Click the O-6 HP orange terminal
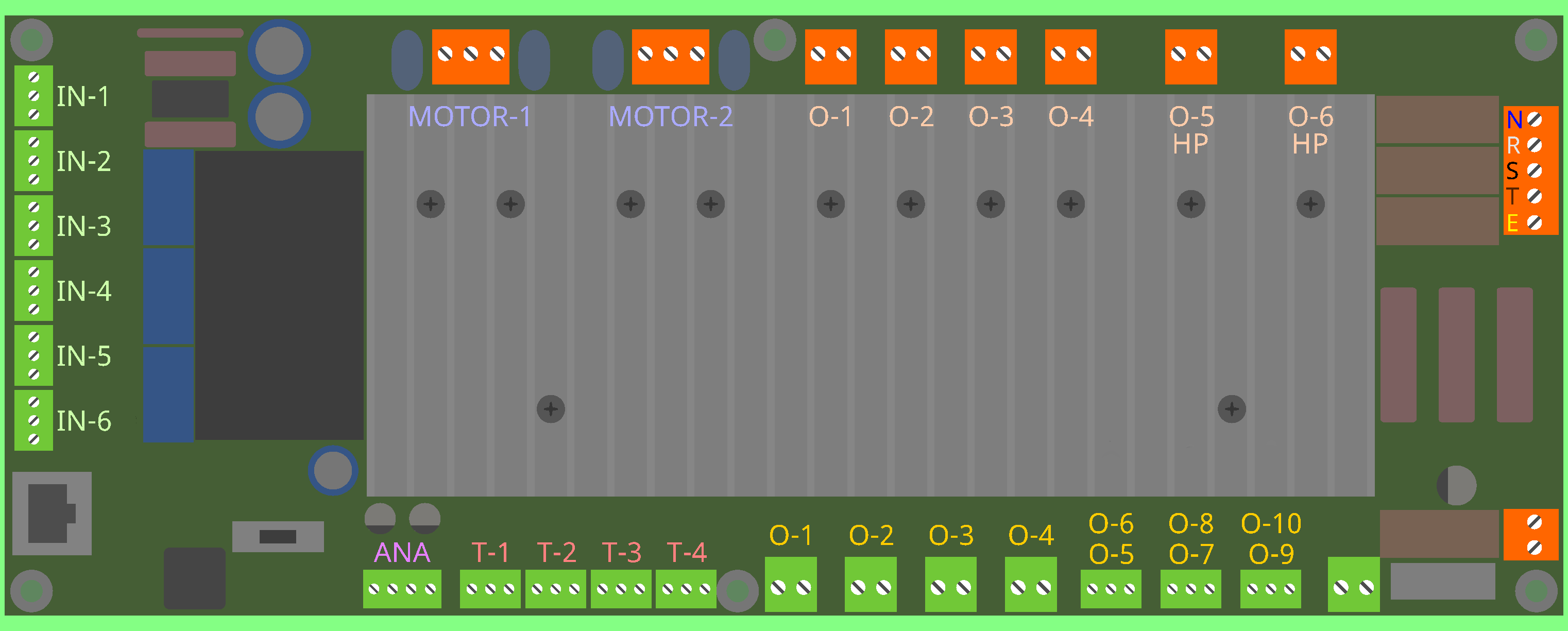1568x631 pixels. tap(1310, 57)
